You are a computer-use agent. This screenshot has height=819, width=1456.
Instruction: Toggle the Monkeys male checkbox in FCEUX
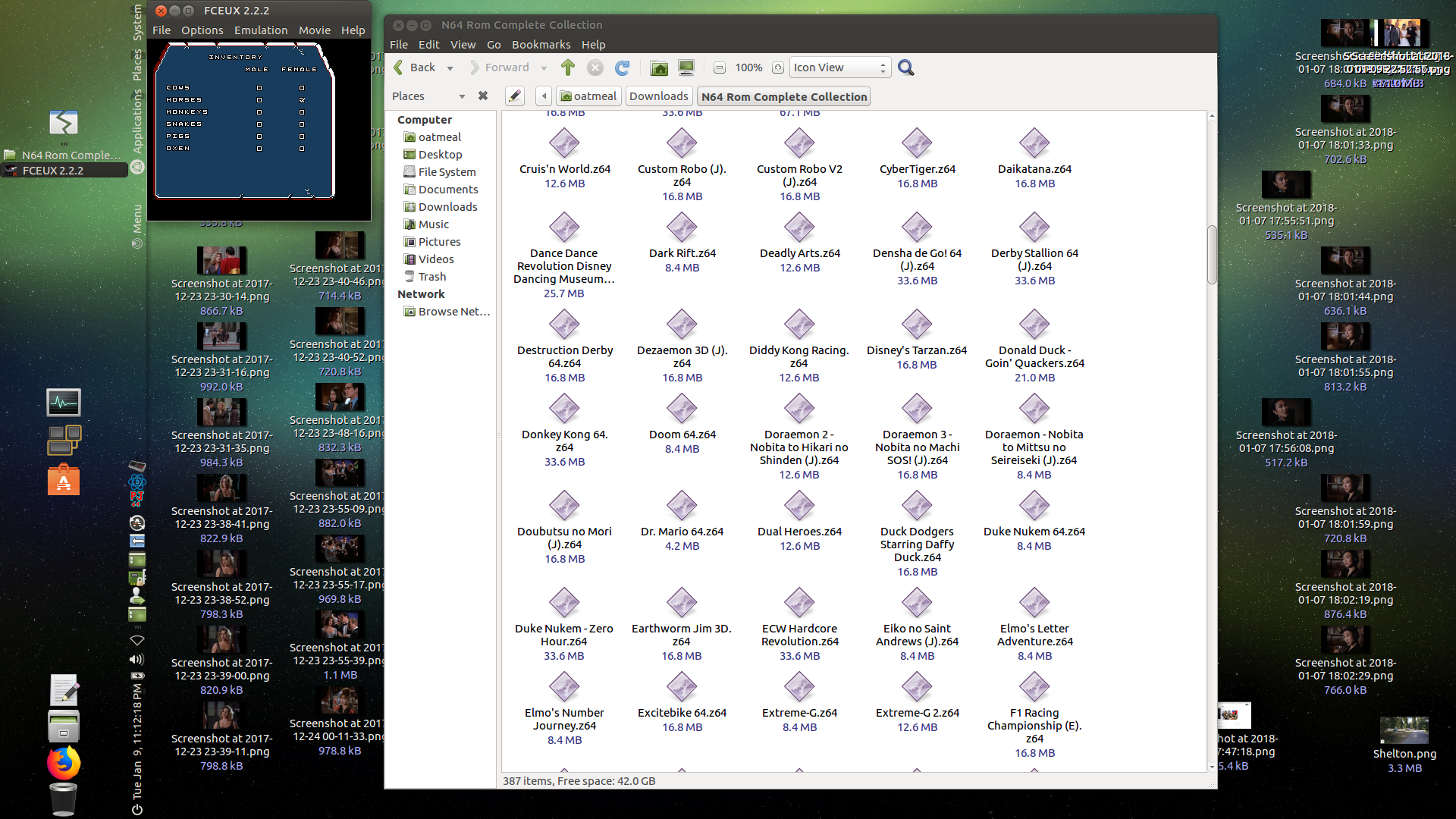(x=259, y=112)
